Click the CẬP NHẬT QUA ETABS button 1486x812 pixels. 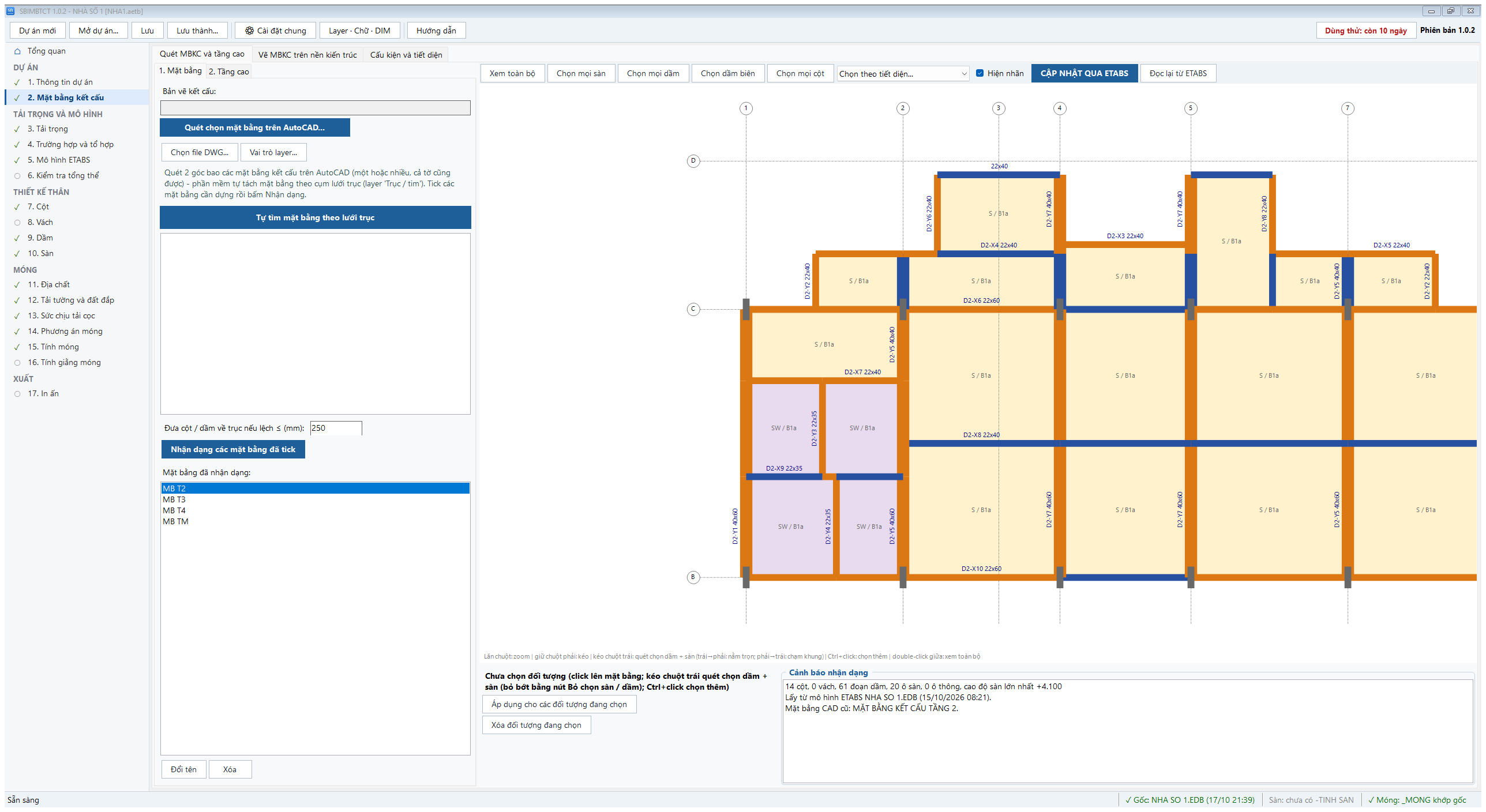click(1084, 73)
